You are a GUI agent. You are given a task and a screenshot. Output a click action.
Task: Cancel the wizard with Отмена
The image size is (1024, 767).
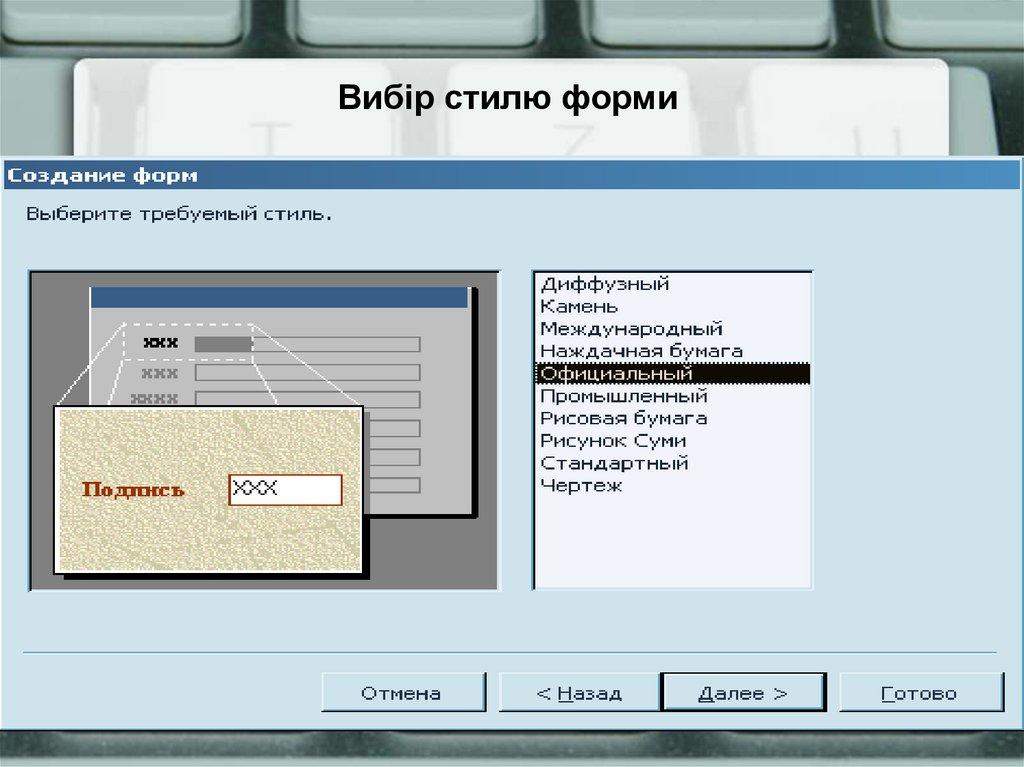coord(405,690)
